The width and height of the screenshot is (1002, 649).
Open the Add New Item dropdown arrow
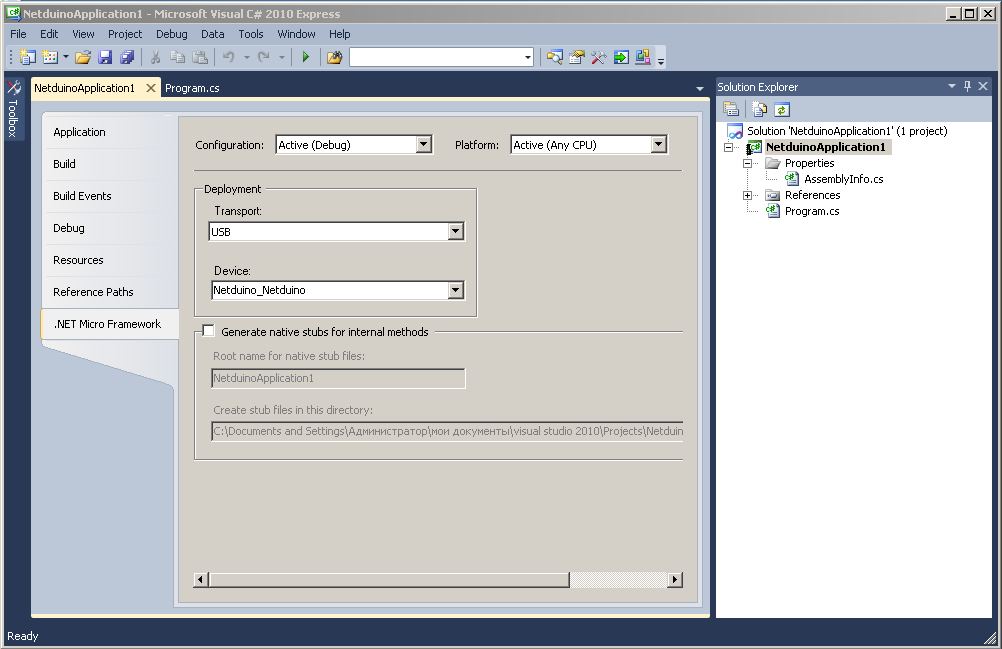pos(66,57)
